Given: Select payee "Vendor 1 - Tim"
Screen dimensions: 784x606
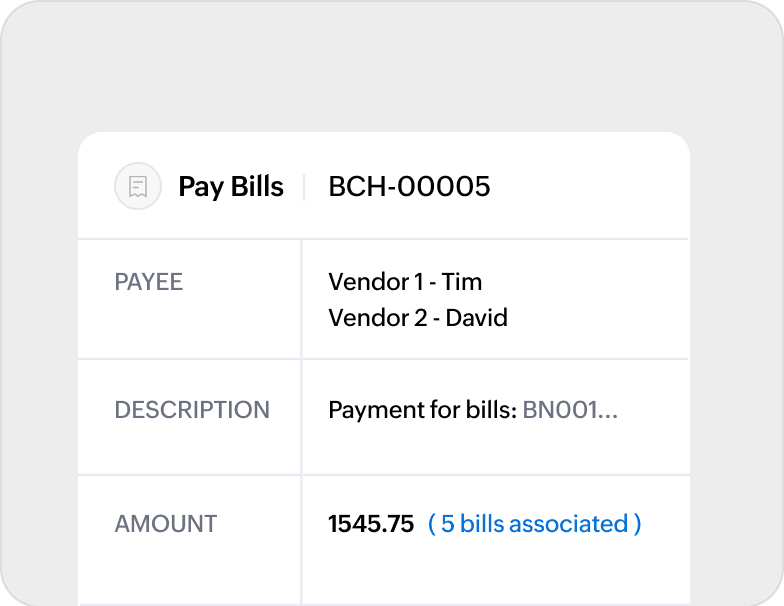Looking at the screenshot, I should [405, 282].
